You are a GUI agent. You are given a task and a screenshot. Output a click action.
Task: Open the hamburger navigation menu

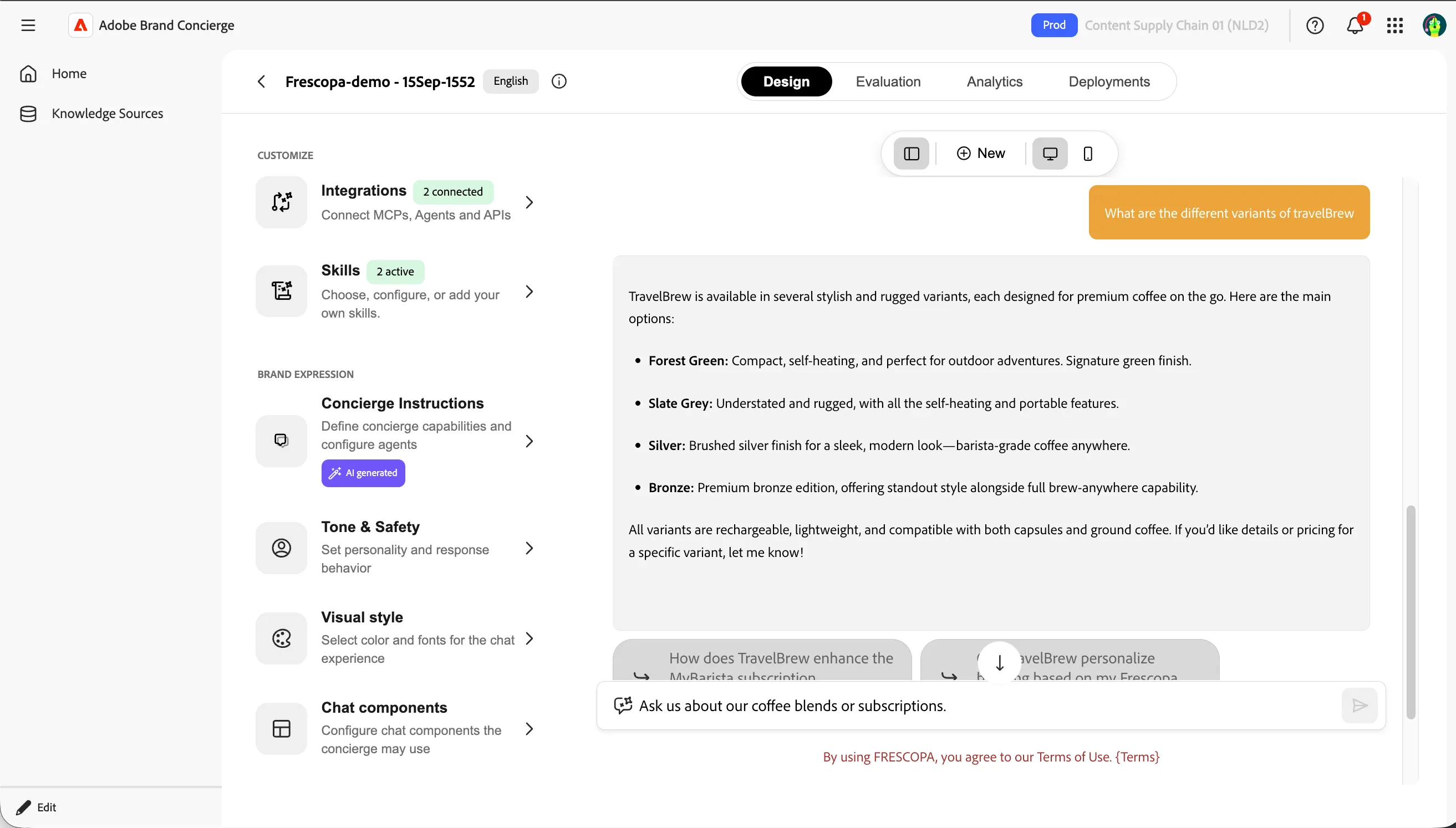click(28, 25)
